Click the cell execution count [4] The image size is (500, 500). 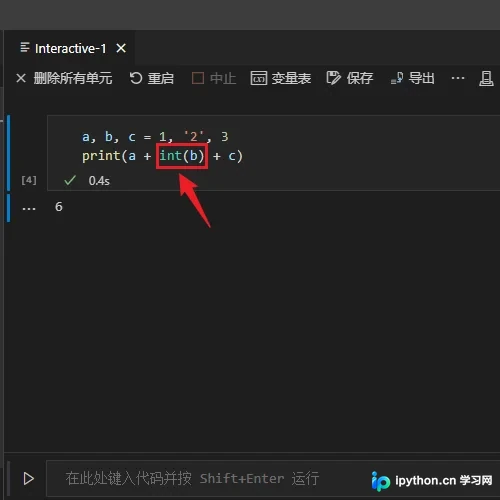point(29,180)
